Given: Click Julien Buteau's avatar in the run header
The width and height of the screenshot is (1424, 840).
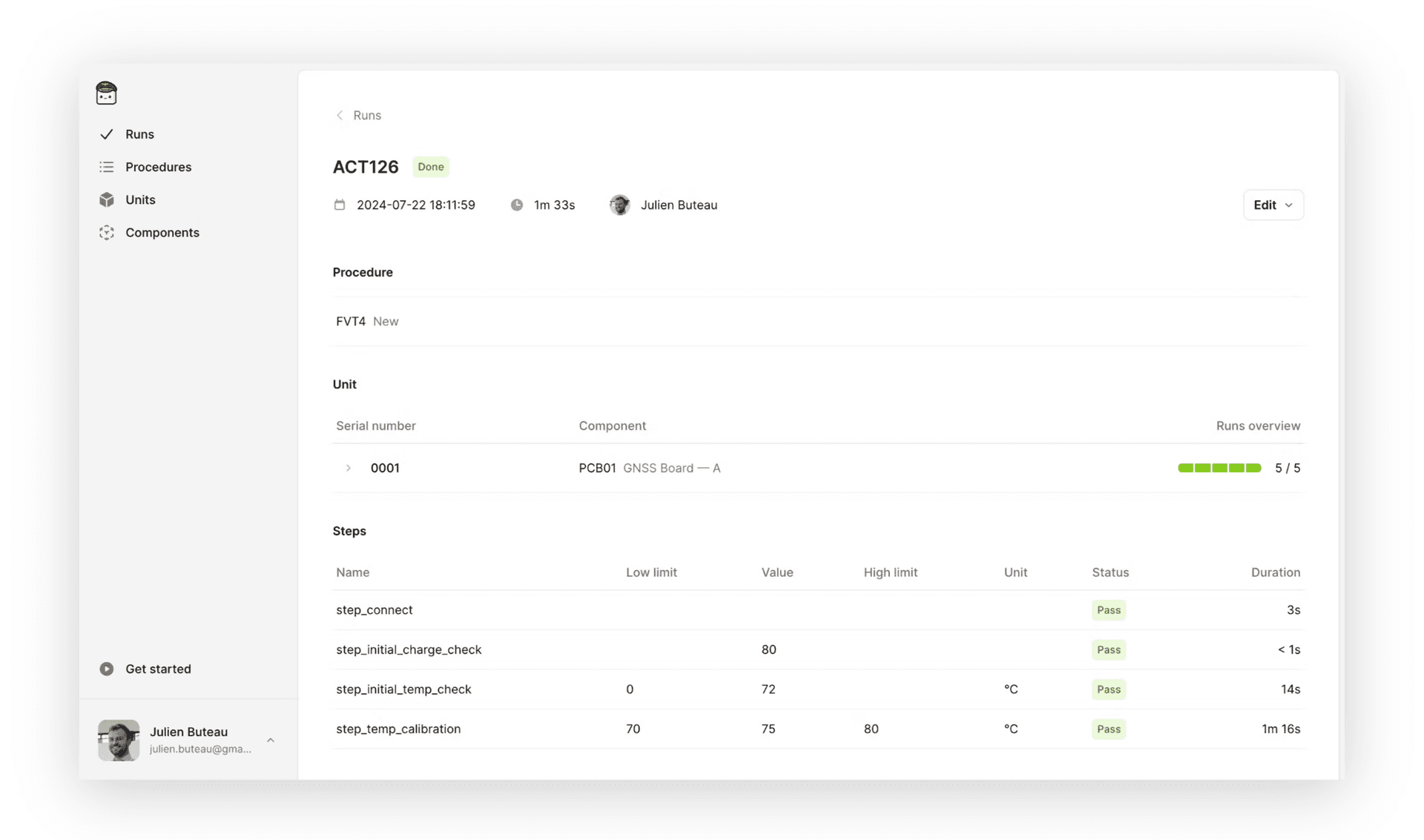Looking at the screenshot, I should click(620, 205).
